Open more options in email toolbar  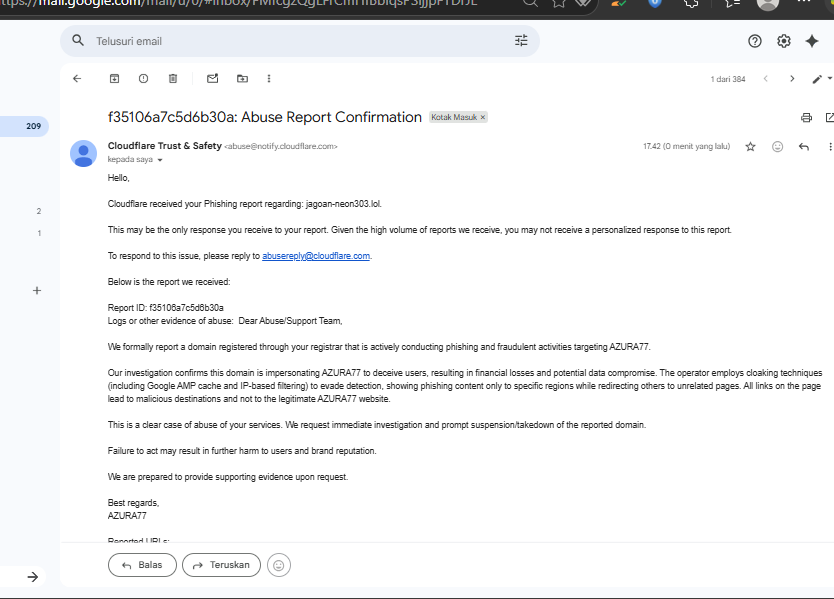(x=269, y=79)
